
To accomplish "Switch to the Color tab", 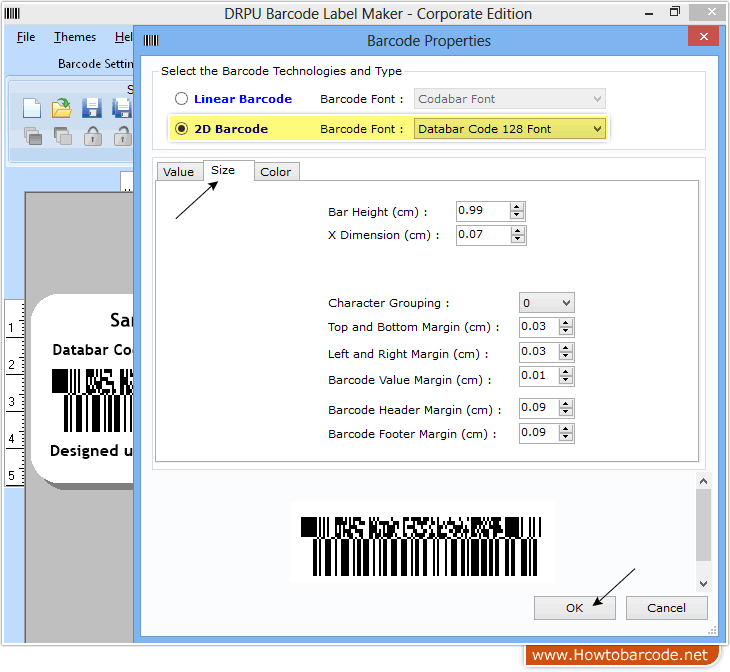I will (275, 172).
